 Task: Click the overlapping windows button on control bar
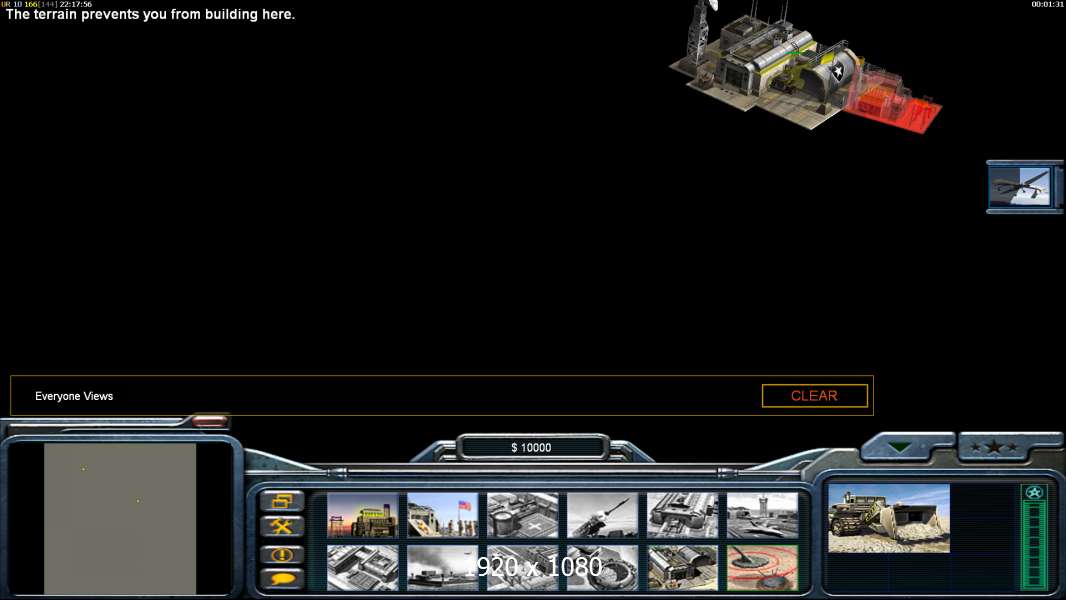pos(281,502)
